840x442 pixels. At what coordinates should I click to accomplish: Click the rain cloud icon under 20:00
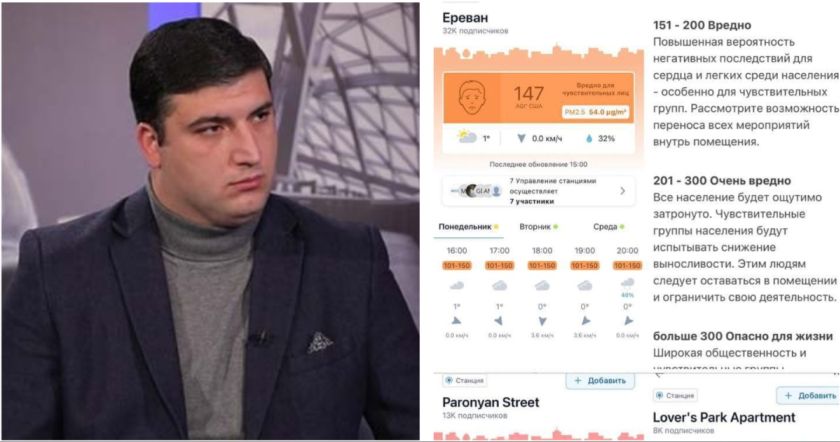(x=627, y=283)
